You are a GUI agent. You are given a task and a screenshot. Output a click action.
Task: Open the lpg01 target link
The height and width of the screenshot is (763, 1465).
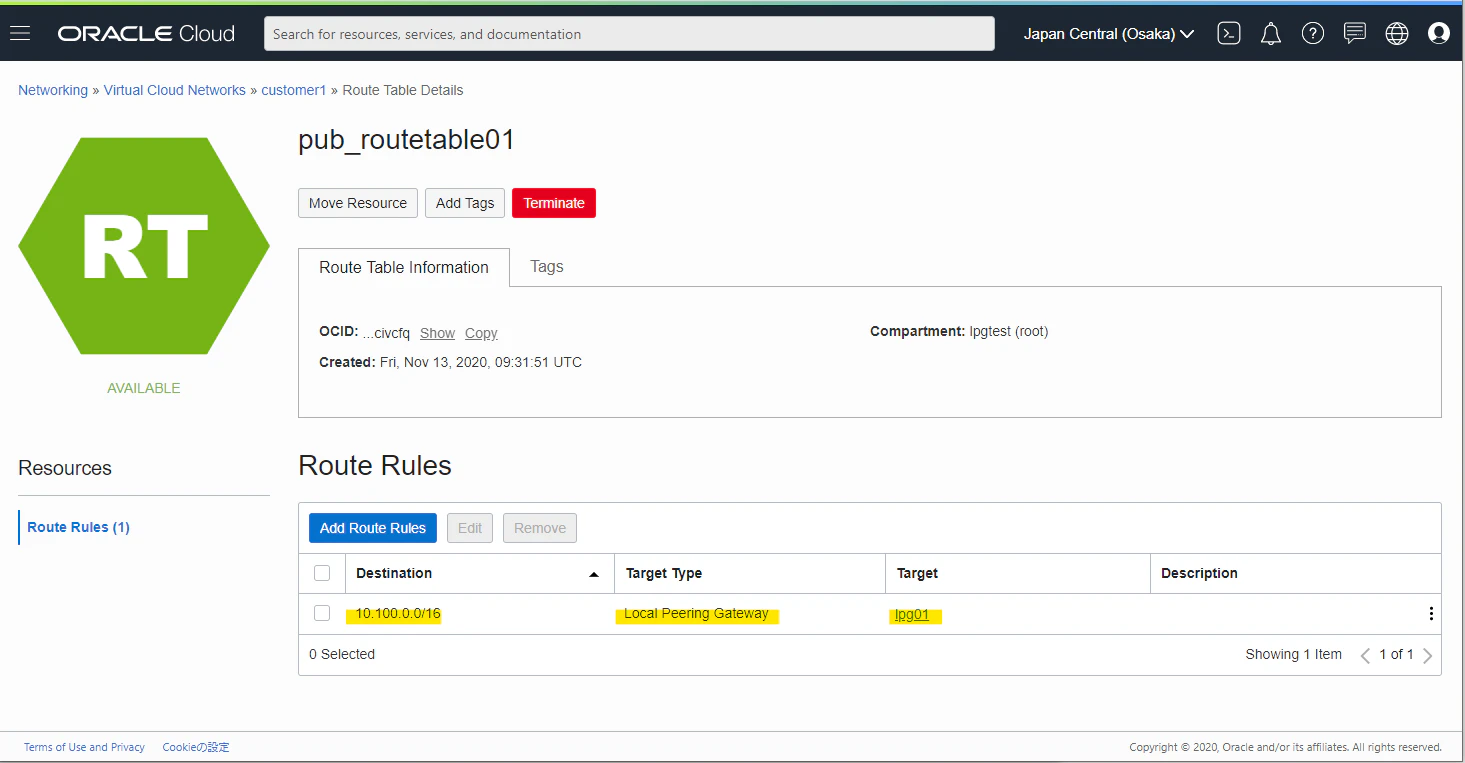point(912,615)
